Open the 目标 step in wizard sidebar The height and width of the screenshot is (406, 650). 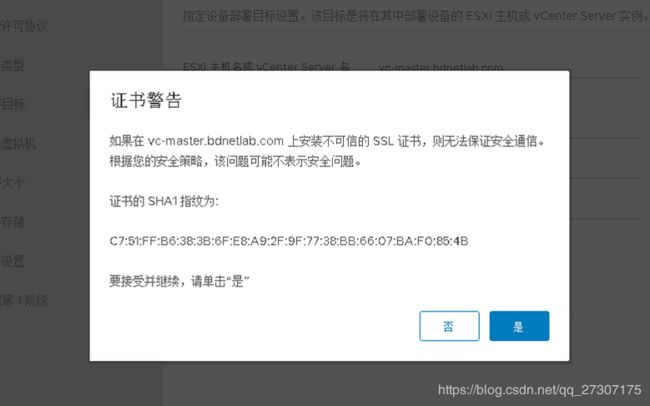coord(13,104)
